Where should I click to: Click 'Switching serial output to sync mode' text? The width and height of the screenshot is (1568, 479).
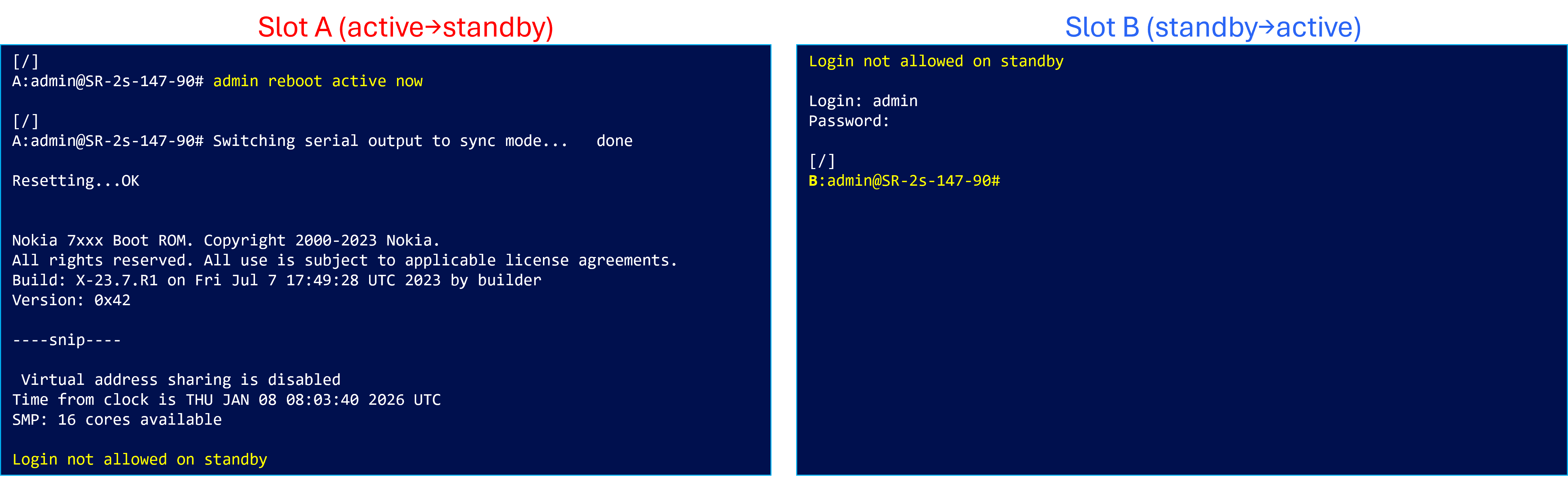pyautogui.click(x=390, y=141)
